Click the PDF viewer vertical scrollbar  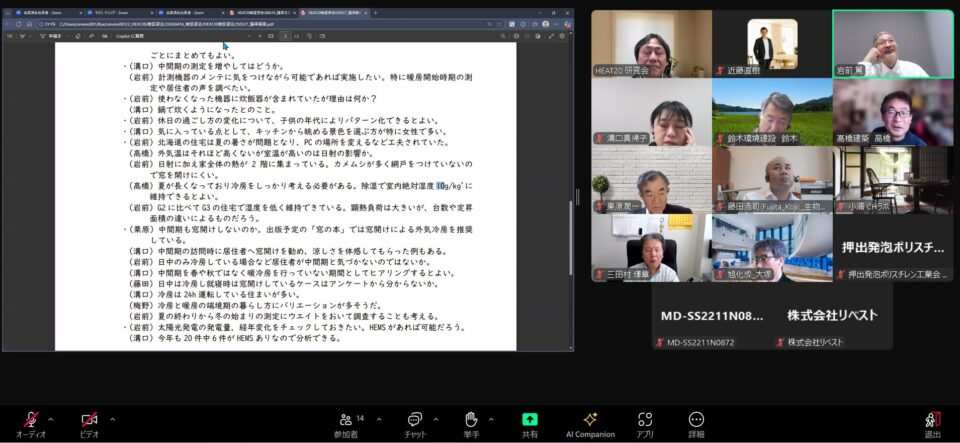click(571, 230)
